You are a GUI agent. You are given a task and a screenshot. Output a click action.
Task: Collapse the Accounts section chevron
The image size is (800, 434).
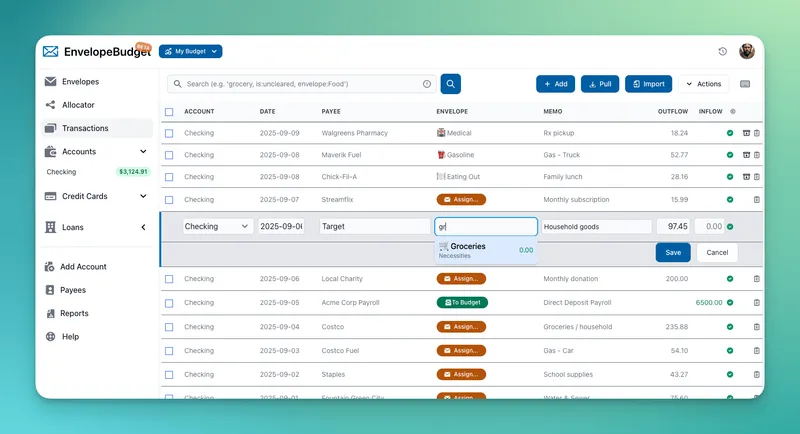click(x=143, y=151)
